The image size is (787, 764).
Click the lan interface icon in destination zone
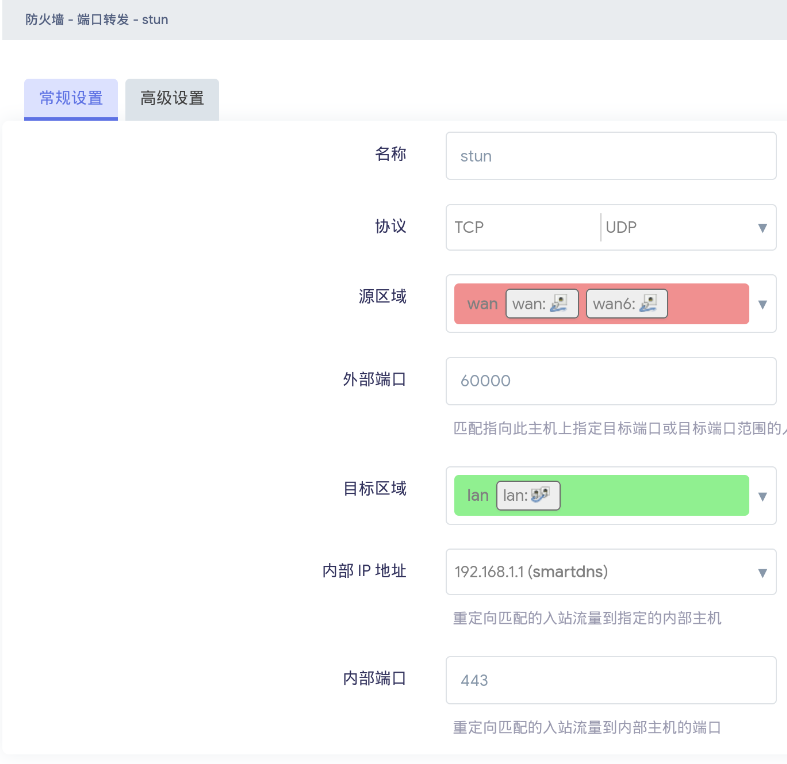[541, 495]
